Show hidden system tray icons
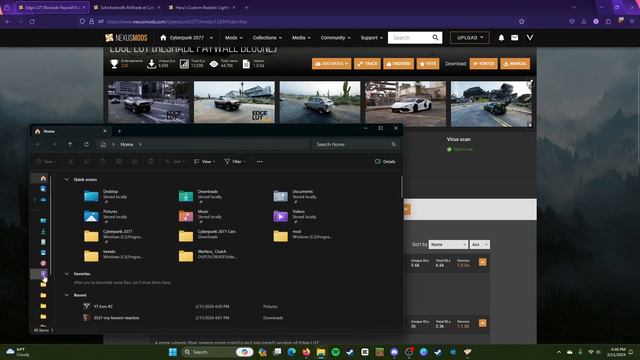 click(559, 352)
